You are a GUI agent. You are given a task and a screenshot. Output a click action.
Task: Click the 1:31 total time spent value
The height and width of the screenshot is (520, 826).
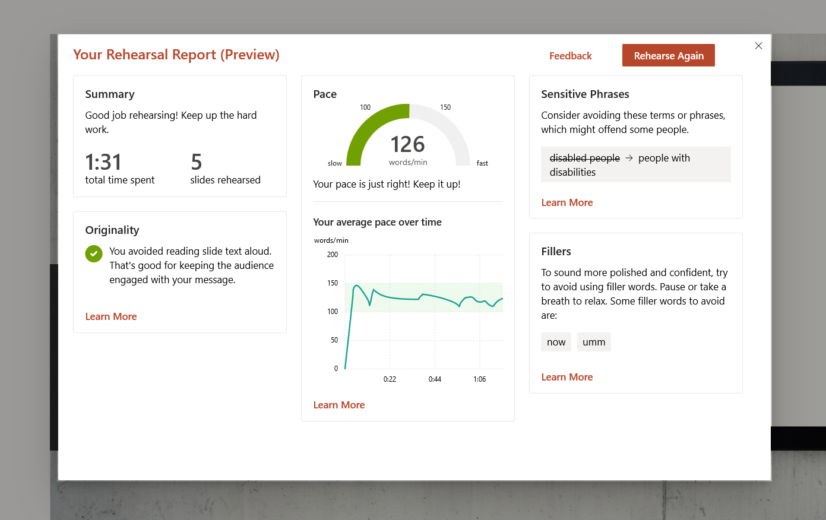105,161
